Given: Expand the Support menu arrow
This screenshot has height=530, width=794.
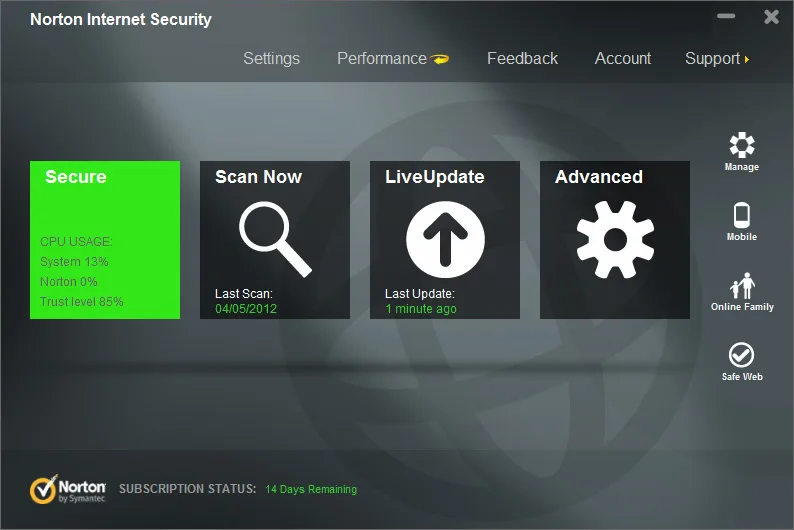Looking at the screenshot, I should [747, 59].
